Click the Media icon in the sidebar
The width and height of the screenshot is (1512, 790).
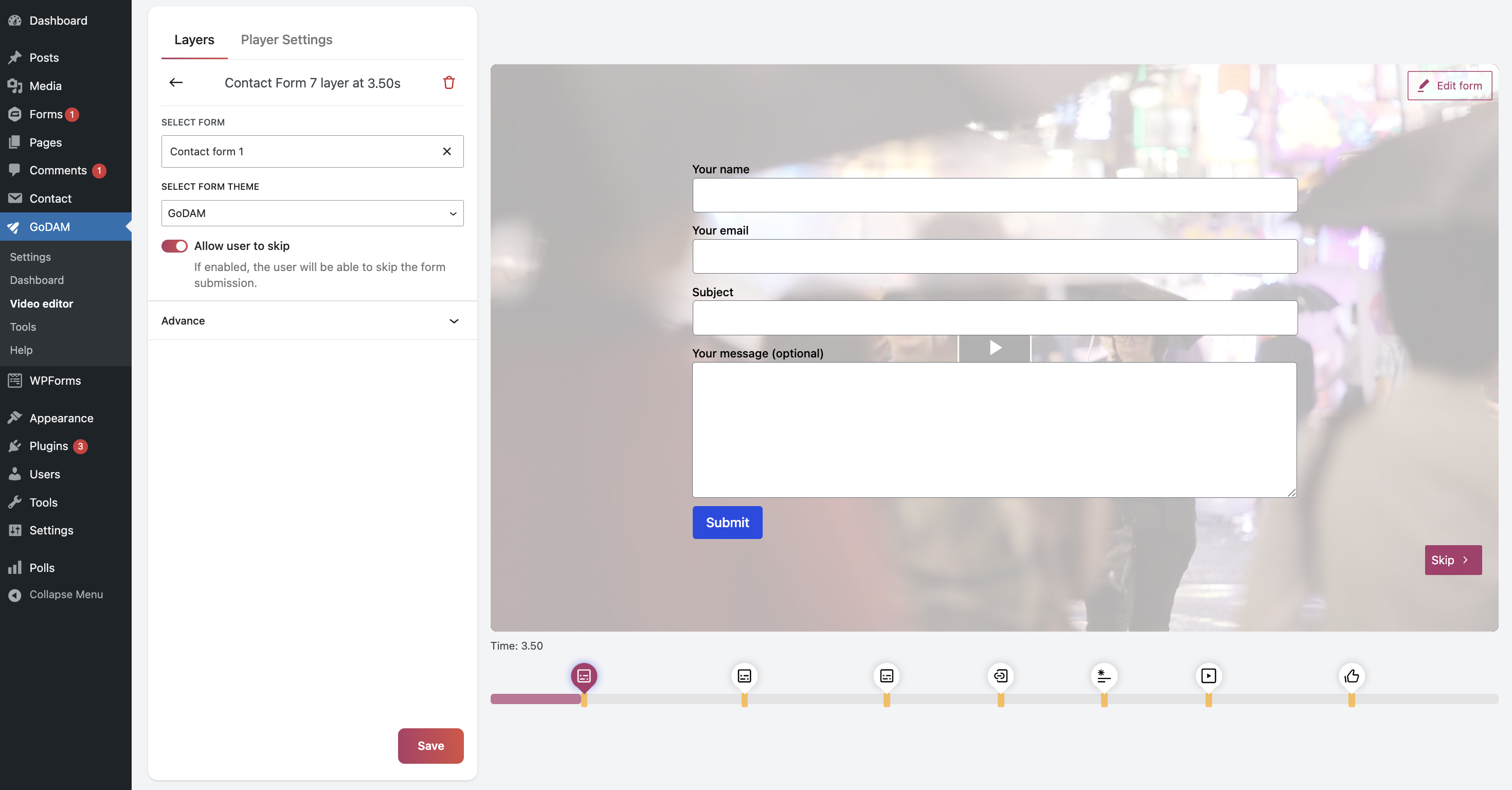point(15,86)
